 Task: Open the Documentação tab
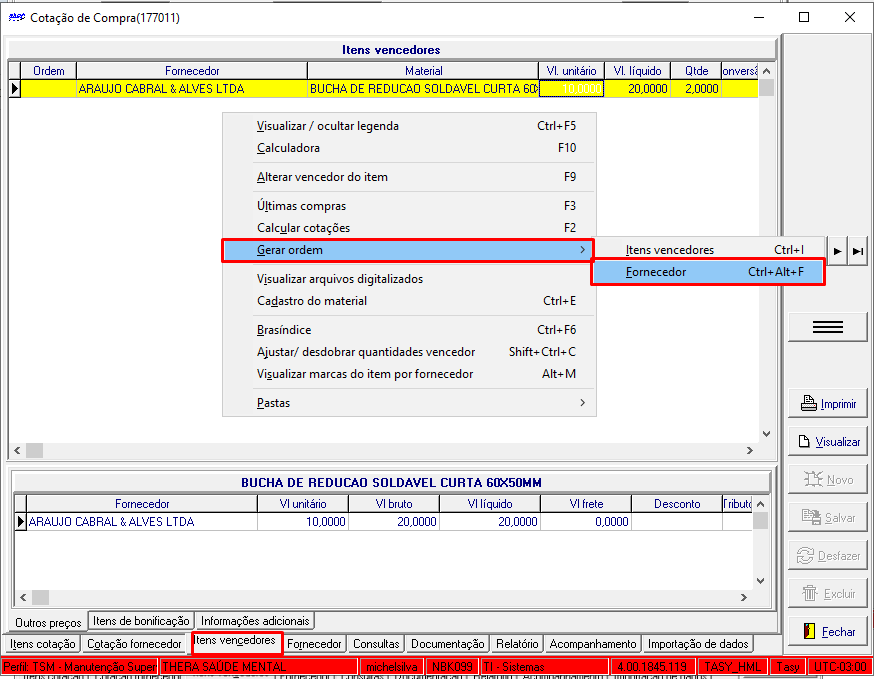[448, 644]
